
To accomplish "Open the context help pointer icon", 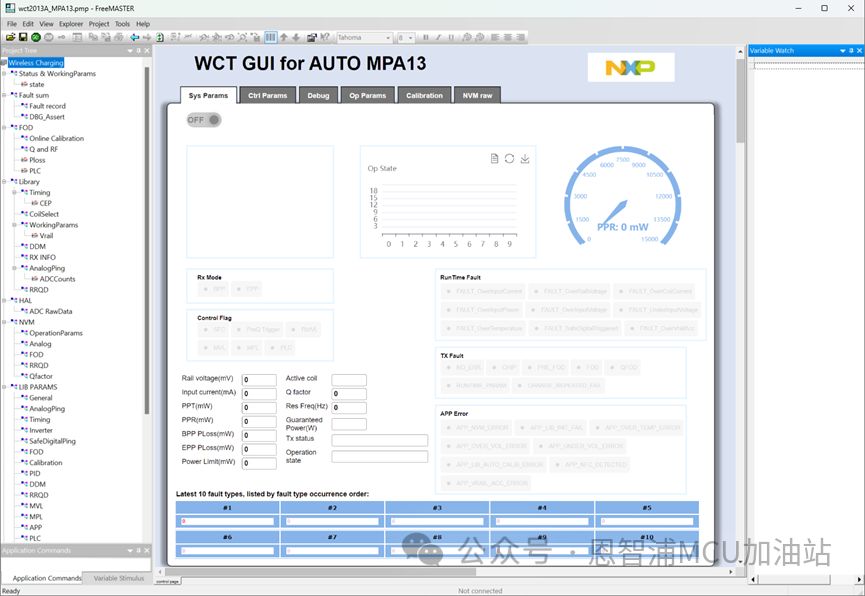I will pos(325,38).
